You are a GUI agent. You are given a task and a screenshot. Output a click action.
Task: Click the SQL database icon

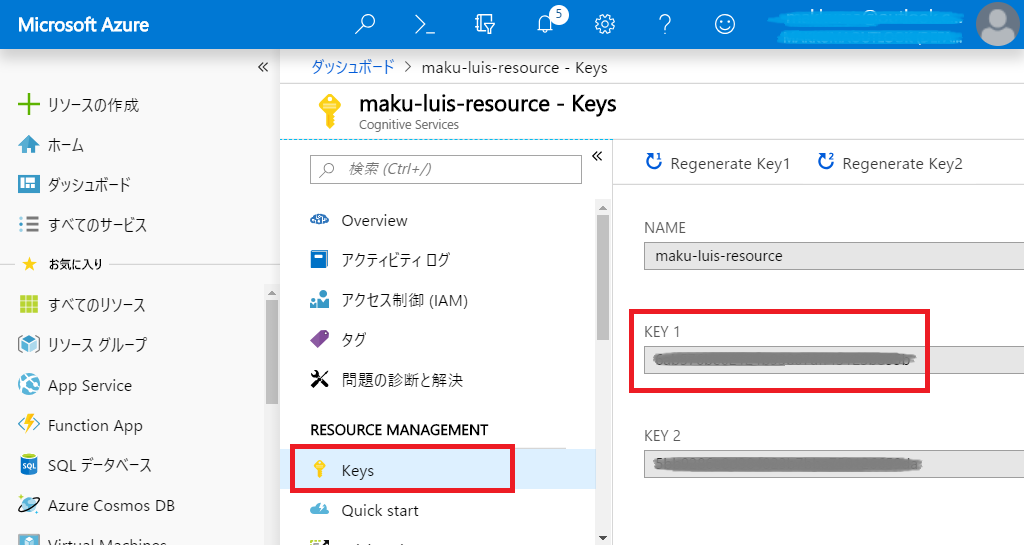(29, 465)
